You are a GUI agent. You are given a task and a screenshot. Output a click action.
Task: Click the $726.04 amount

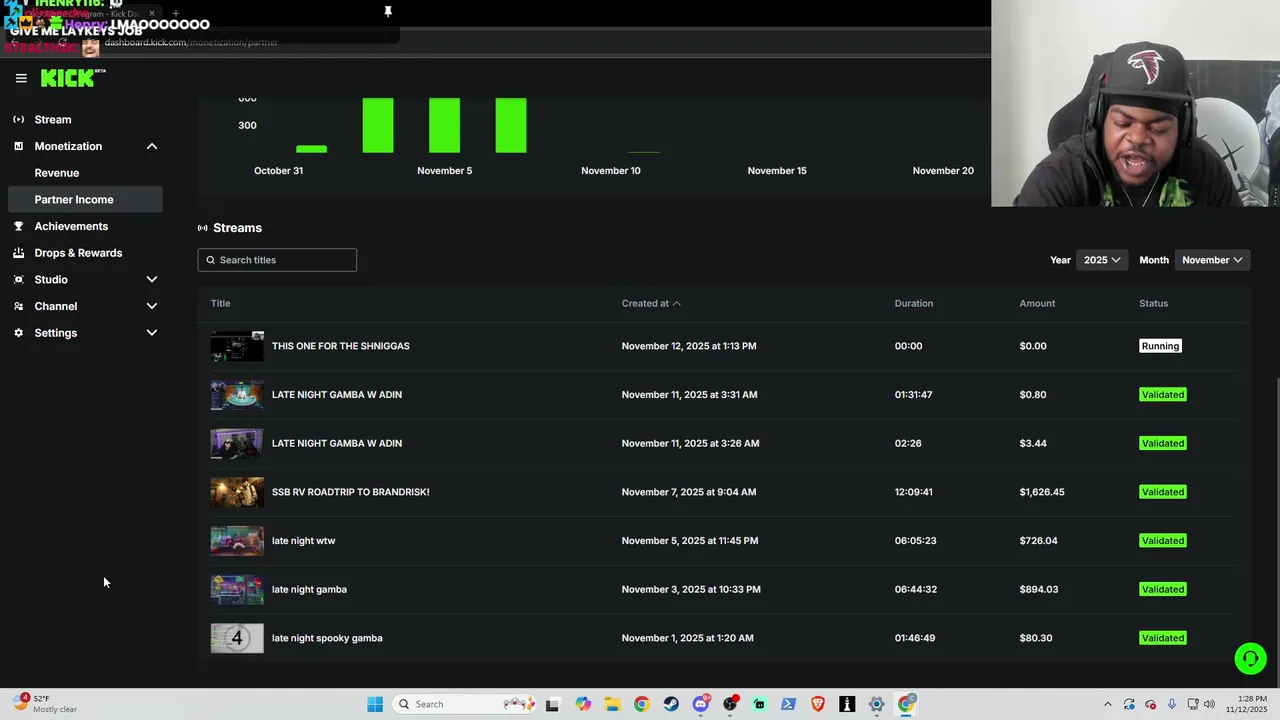pyautogui.click(x=1038, y=541)
